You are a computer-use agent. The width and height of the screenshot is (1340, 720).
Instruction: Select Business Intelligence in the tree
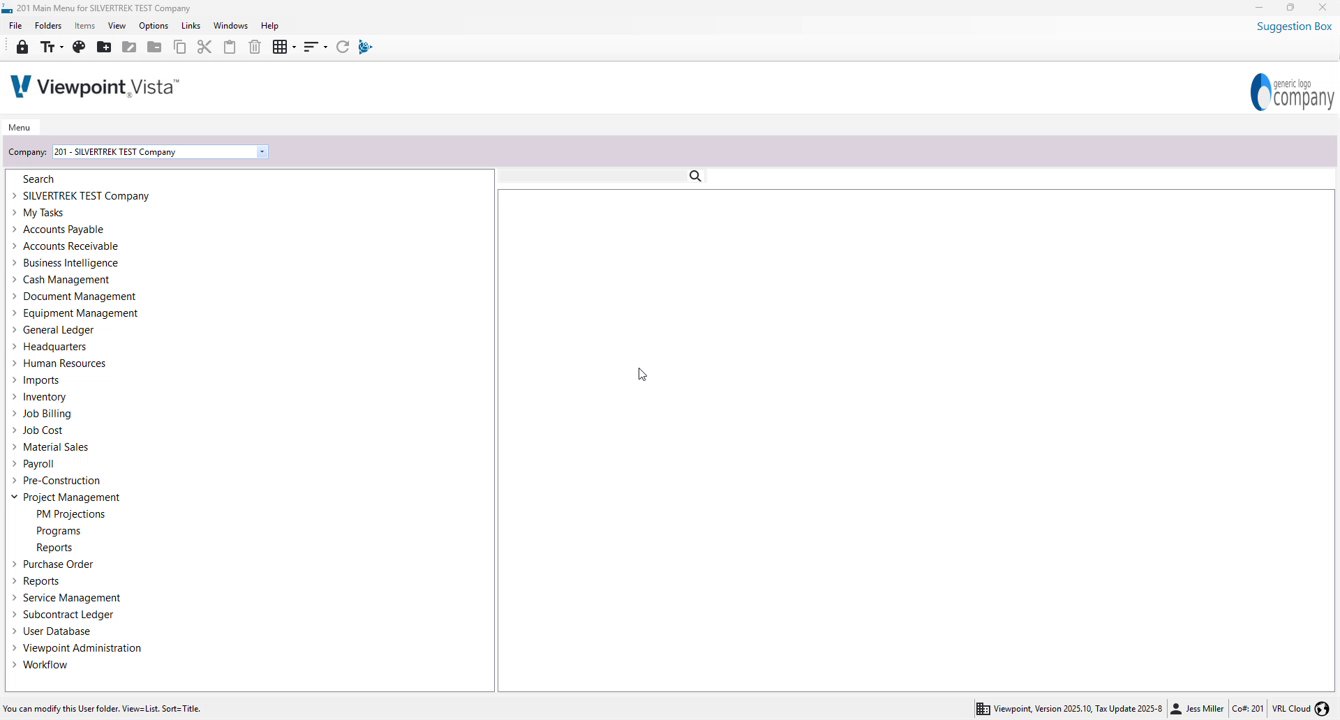pos(70,263)
